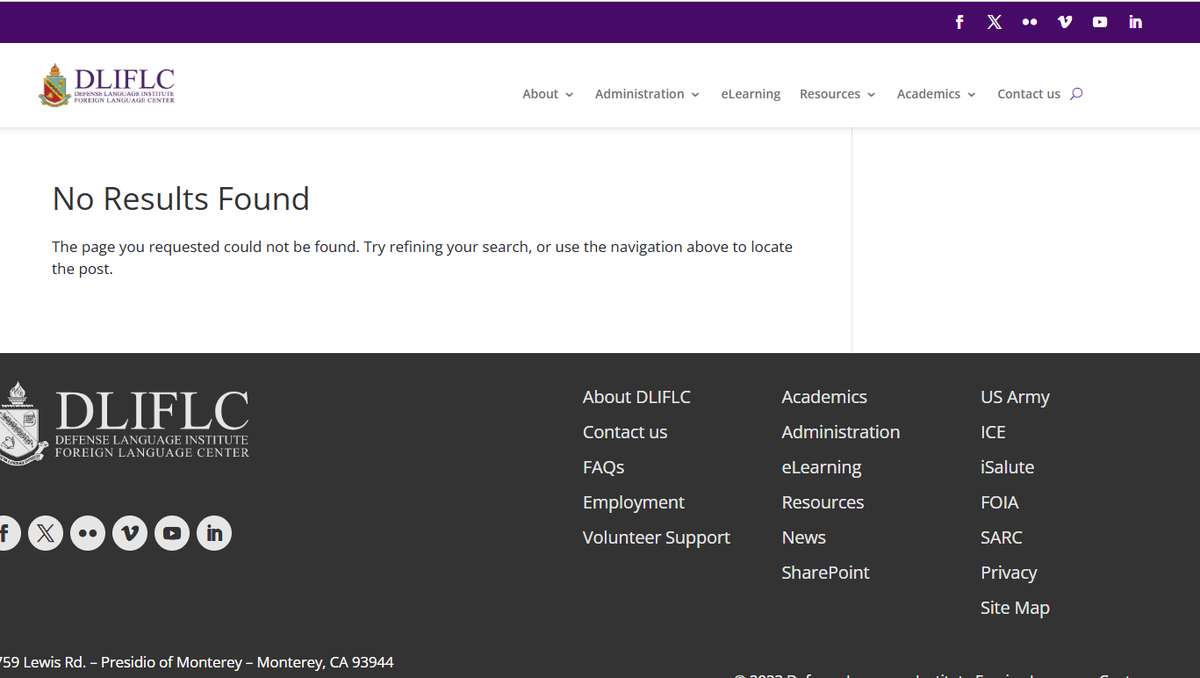The width and height of the screenshot is (1200, 678).
Task: Click the LinkedIn icon in top bar
Action: pos(1135,22)
